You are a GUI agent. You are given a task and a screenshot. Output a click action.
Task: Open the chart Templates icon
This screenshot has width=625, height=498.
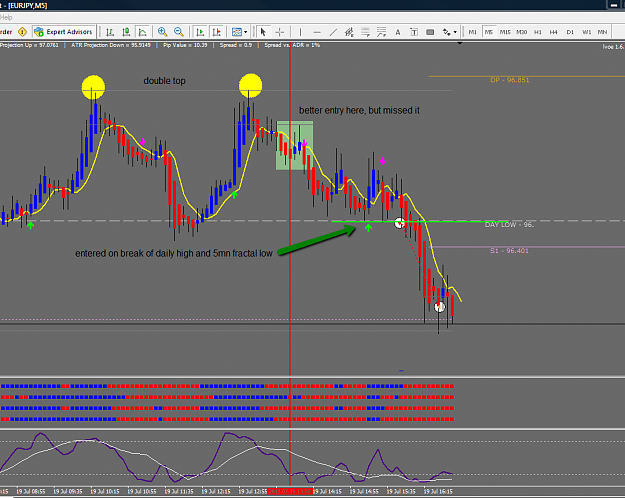(236, 32)
